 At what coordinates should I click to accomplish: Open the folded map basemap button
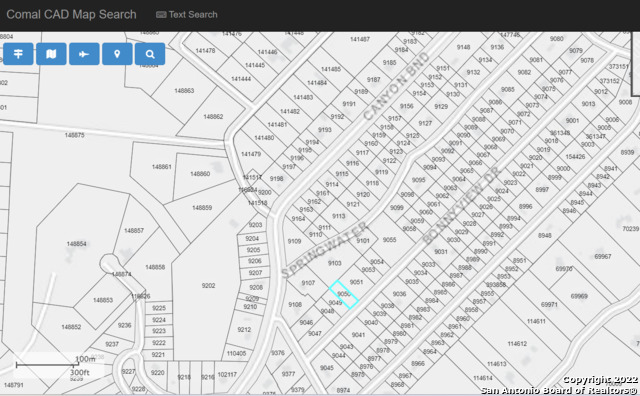[51, 54]
